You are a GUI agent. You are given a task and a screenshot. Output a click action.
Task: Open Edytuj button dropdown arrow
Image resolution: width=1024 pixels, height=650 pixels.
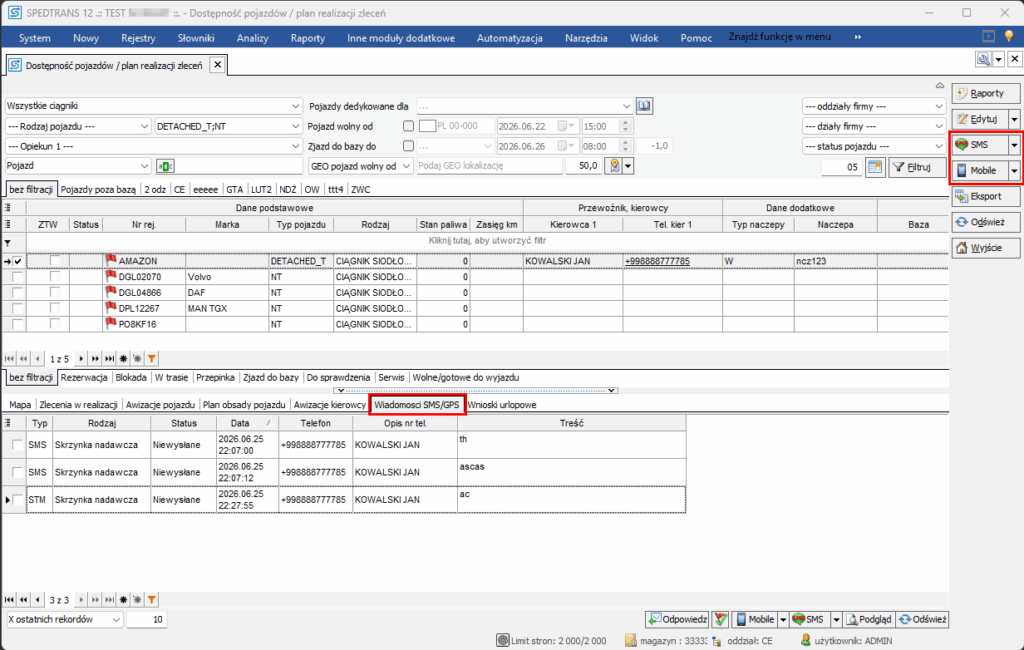(x=1014, y=120)
